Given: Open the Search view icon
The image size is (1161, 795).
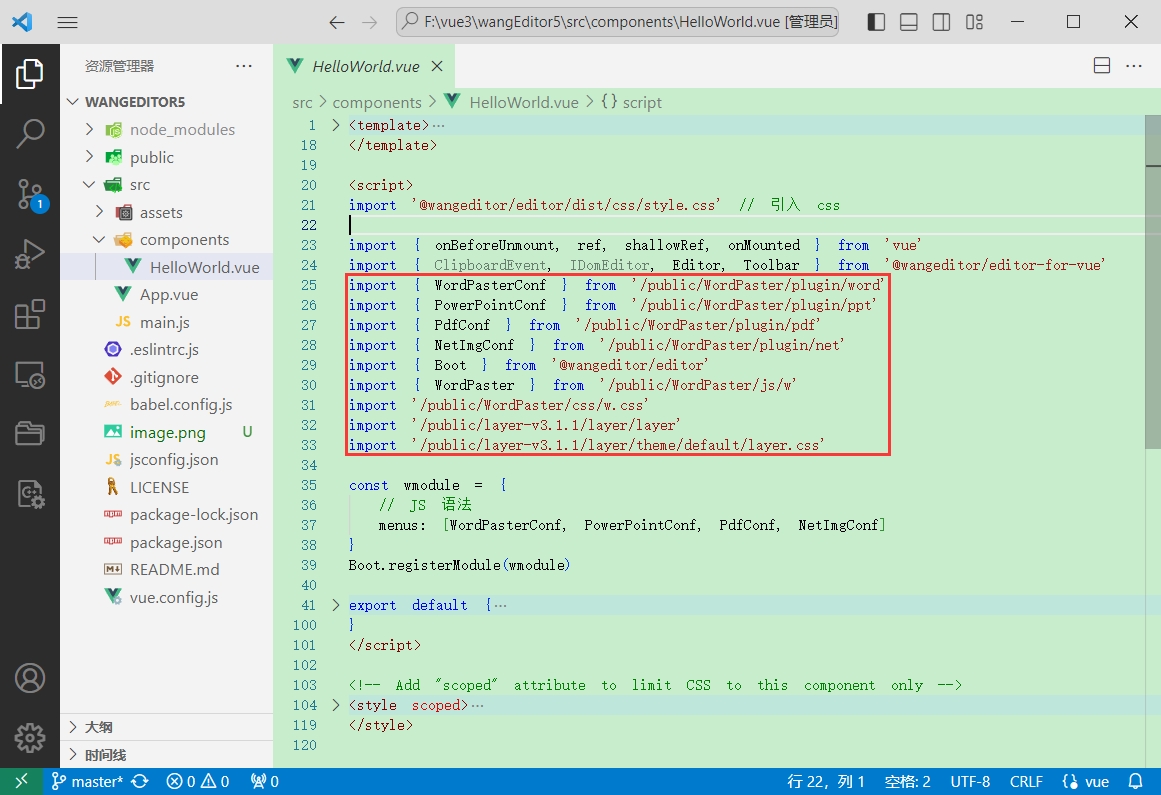Looking at the screenshot, I should tap(30, 131).
